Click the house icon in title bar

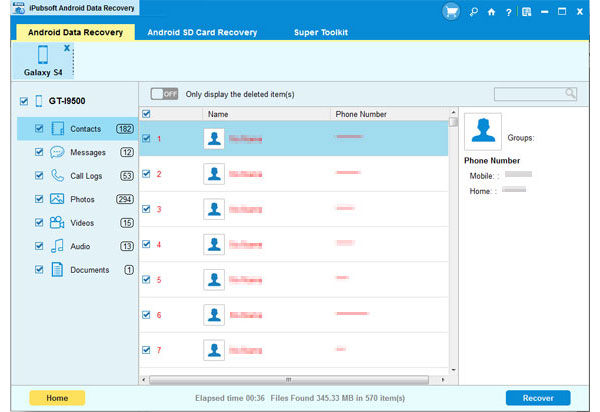(491, 12)
